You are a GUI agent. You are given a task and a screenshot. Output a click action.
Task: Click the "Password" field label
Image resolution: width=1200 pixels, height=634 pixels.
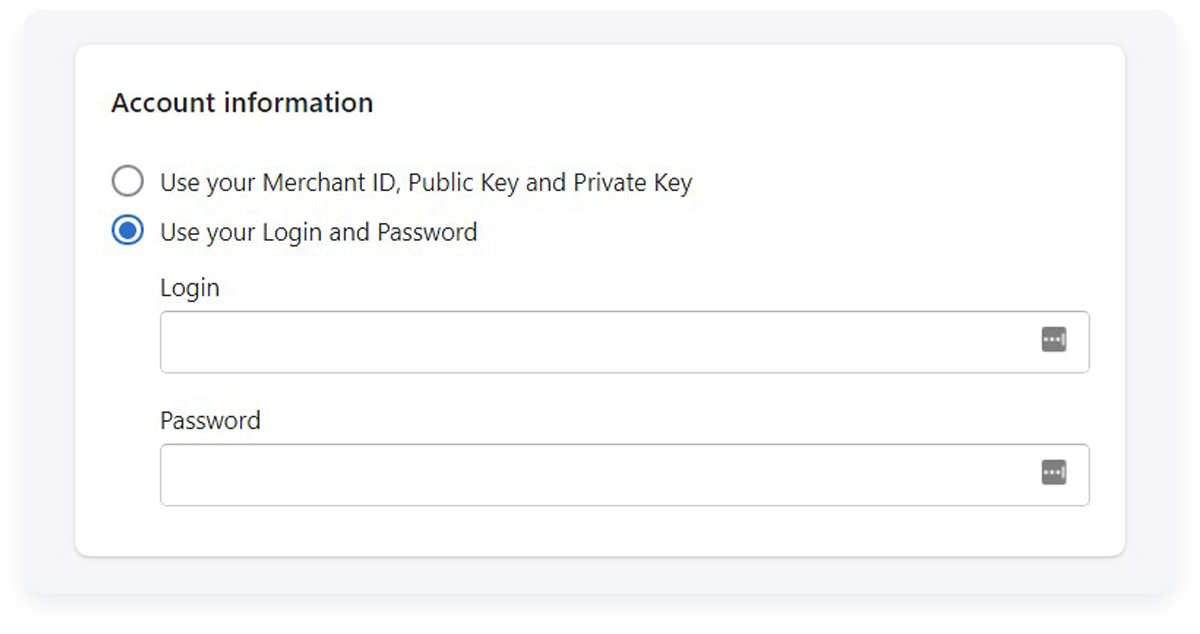(210, 420)
